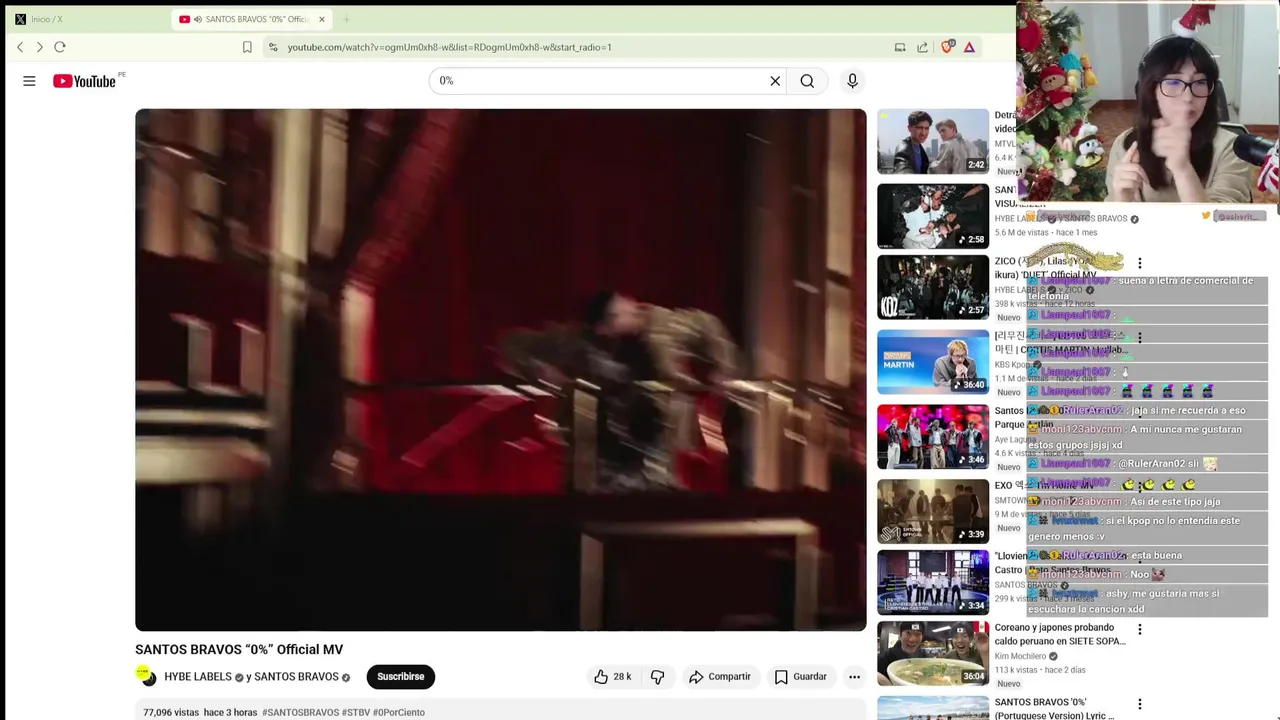1280x720 pixels.
Task: Open the 2:58 HYBE LABELS thumbnail
Action: pyautogui.click(x=933, y=216)
